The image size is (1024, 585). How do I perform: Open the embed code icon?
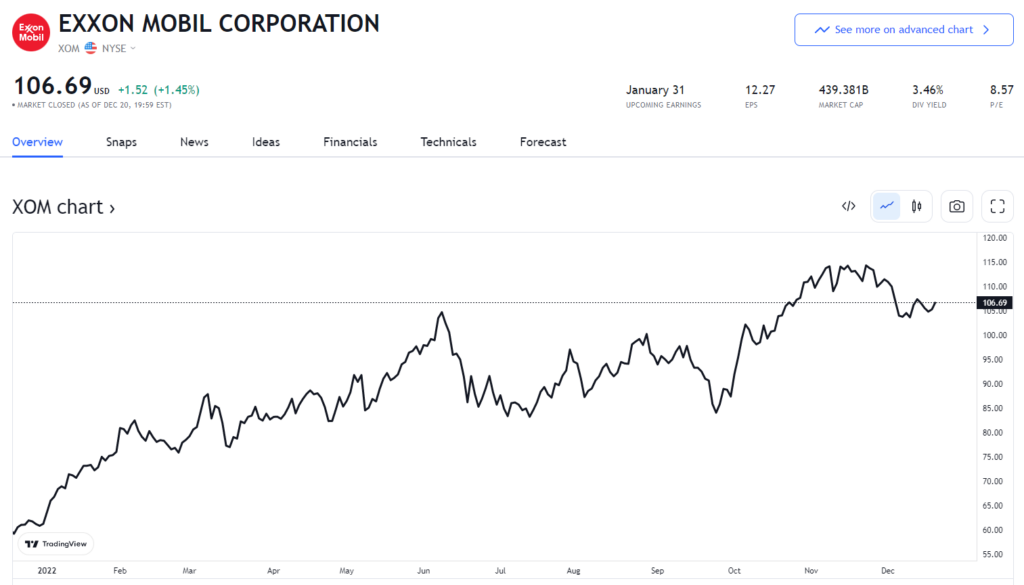click(848, 206)
